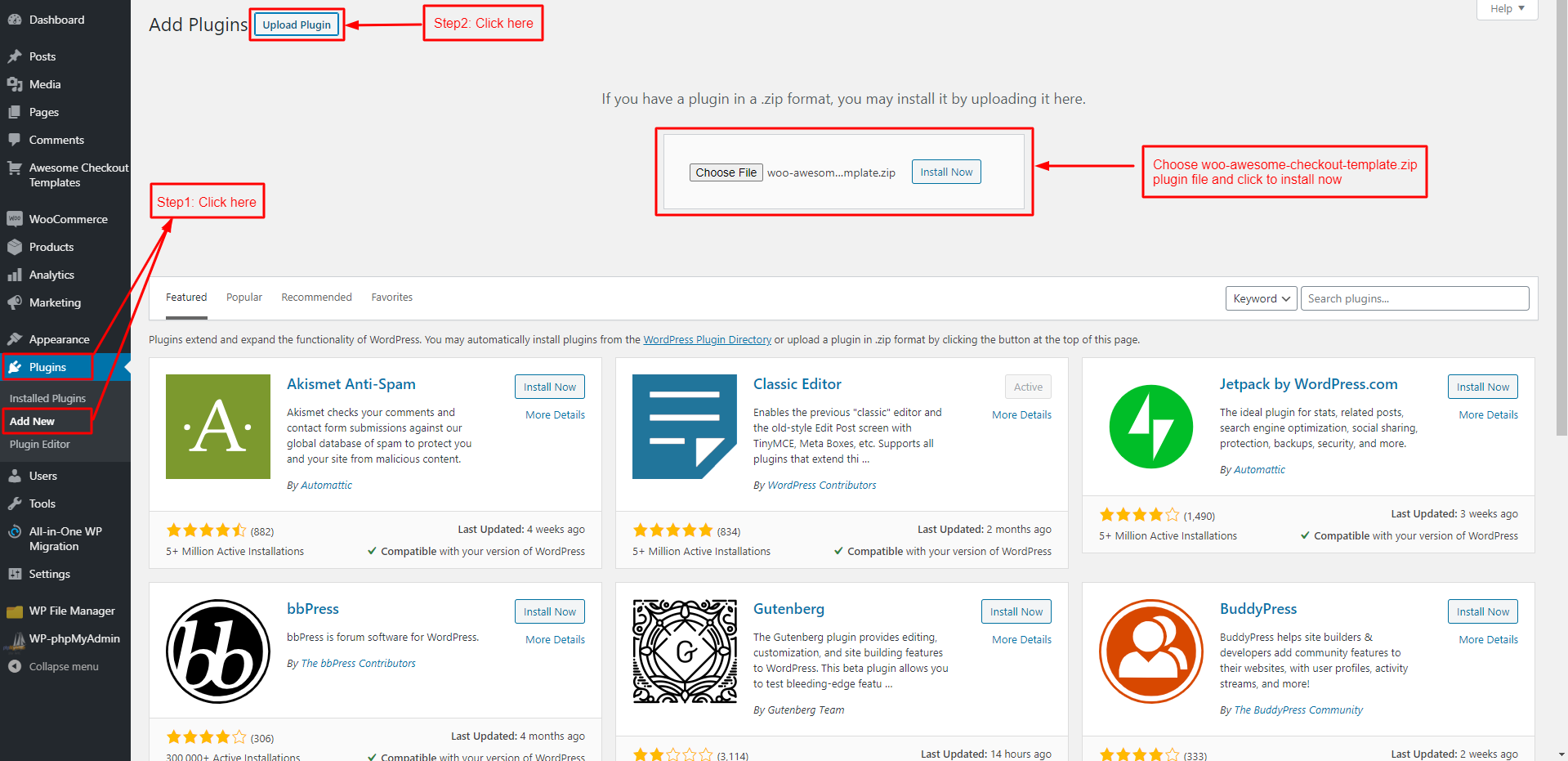The height and width of the screenshot is (761, 1568).
Task: Open the Gutenberg title link
Action: tap(788, 609)
